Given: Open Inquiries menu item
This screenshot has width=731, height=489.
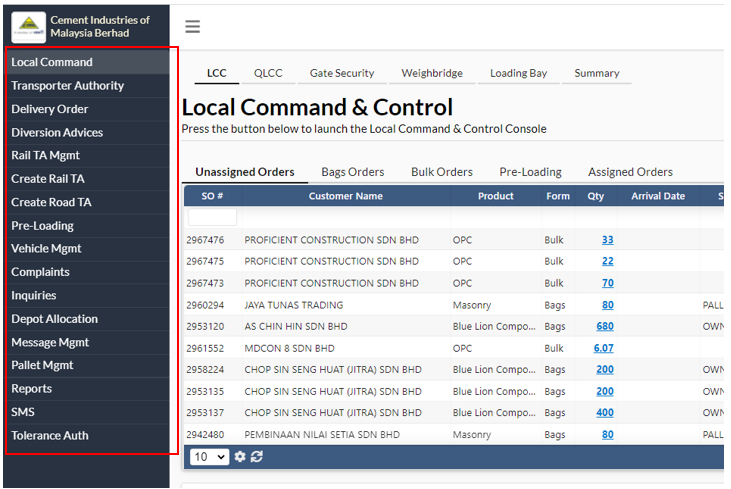Looking at the screenshot, I should coord(87,296).
